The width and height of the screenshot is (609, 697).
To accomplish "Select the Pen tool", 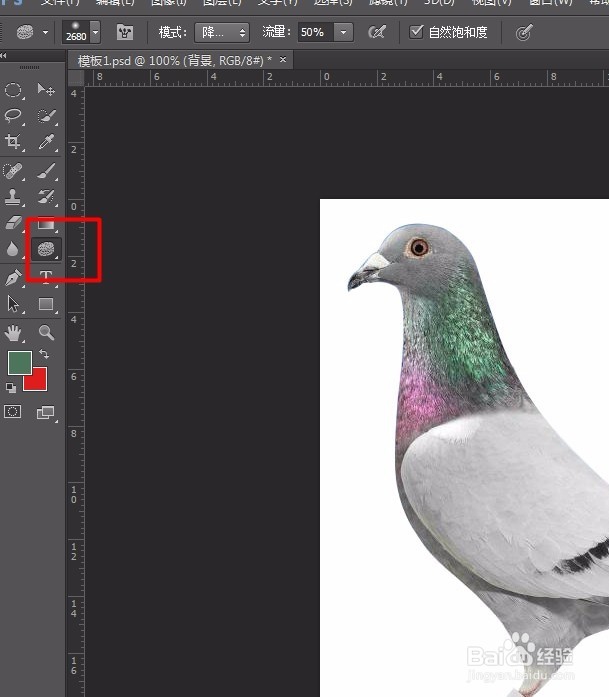I will pos(13,277).
